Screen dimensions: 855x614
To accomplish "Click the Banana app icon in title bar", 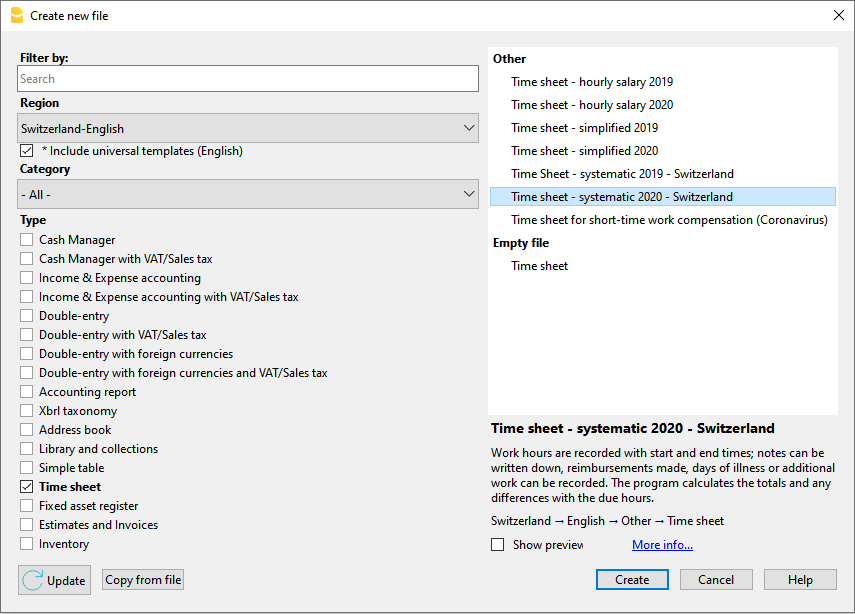I will (16, 15).
